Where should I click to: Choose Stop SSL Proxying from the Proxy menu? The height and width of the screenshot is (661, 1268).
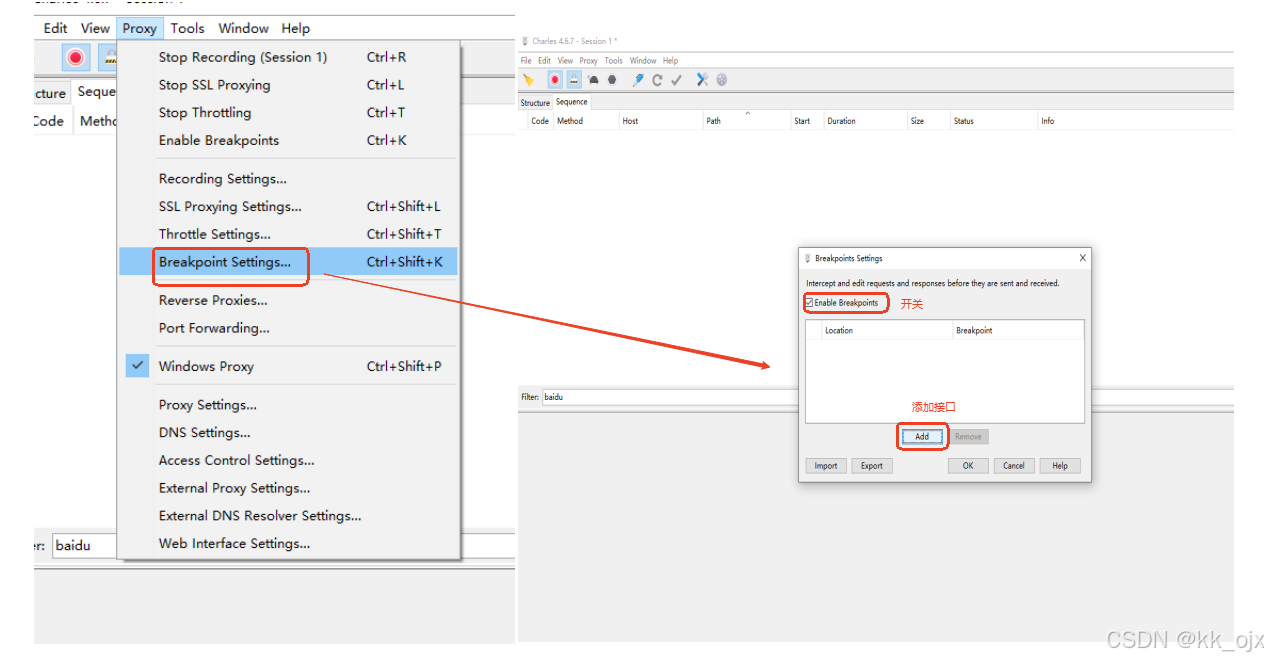[x=288, y=85]
